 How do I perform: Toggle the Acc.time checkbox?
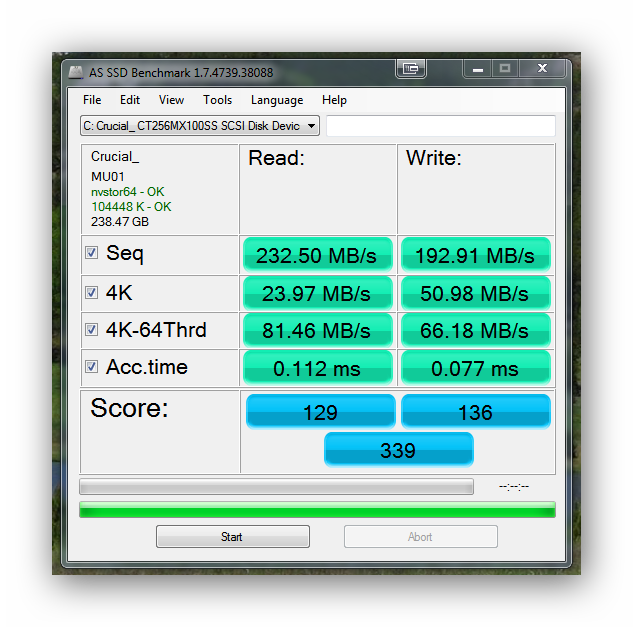tap(92, 367)
